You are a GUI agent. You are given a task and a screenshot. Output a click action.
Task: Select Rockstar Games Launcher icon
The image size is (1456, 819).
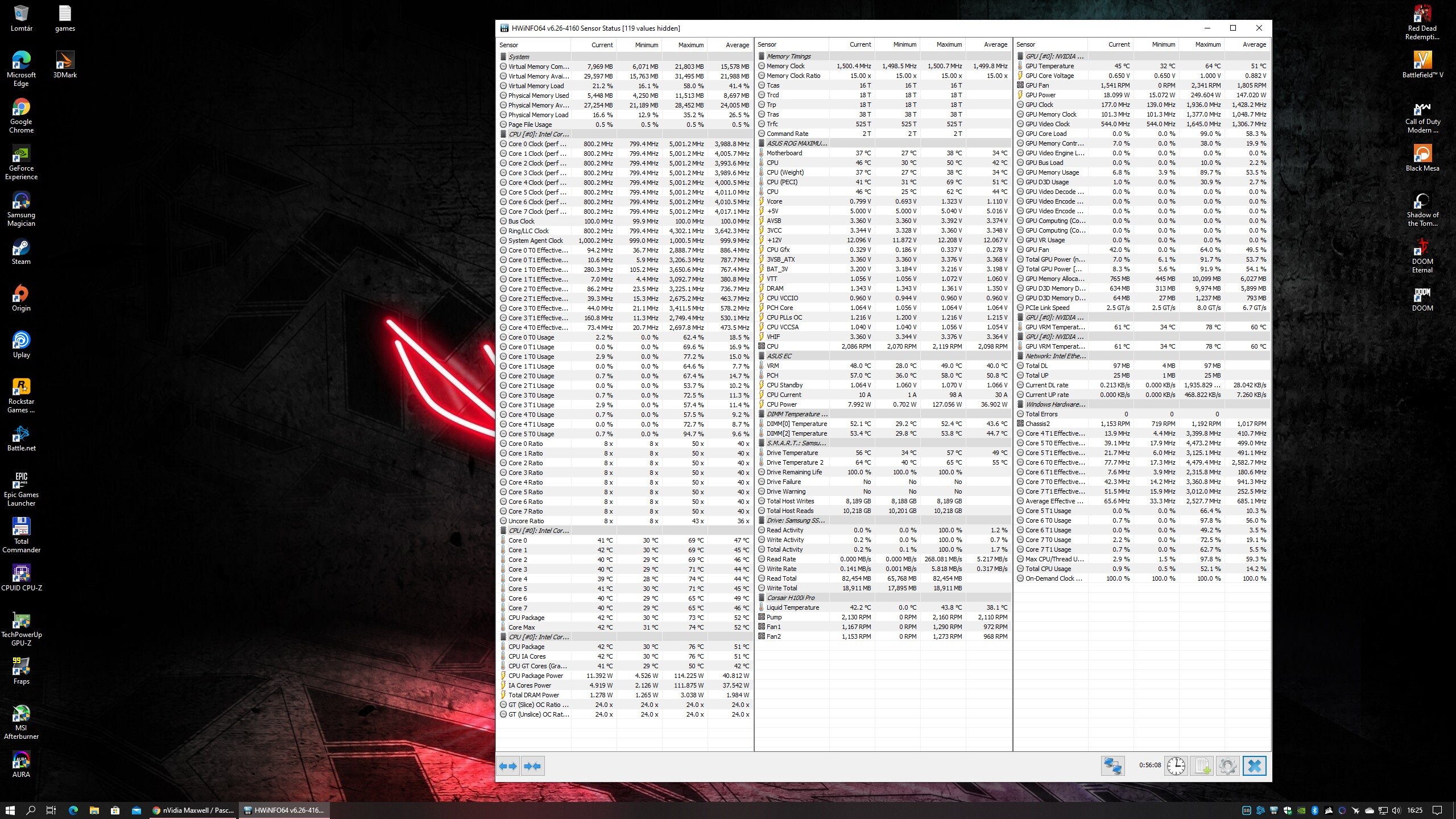21,396
